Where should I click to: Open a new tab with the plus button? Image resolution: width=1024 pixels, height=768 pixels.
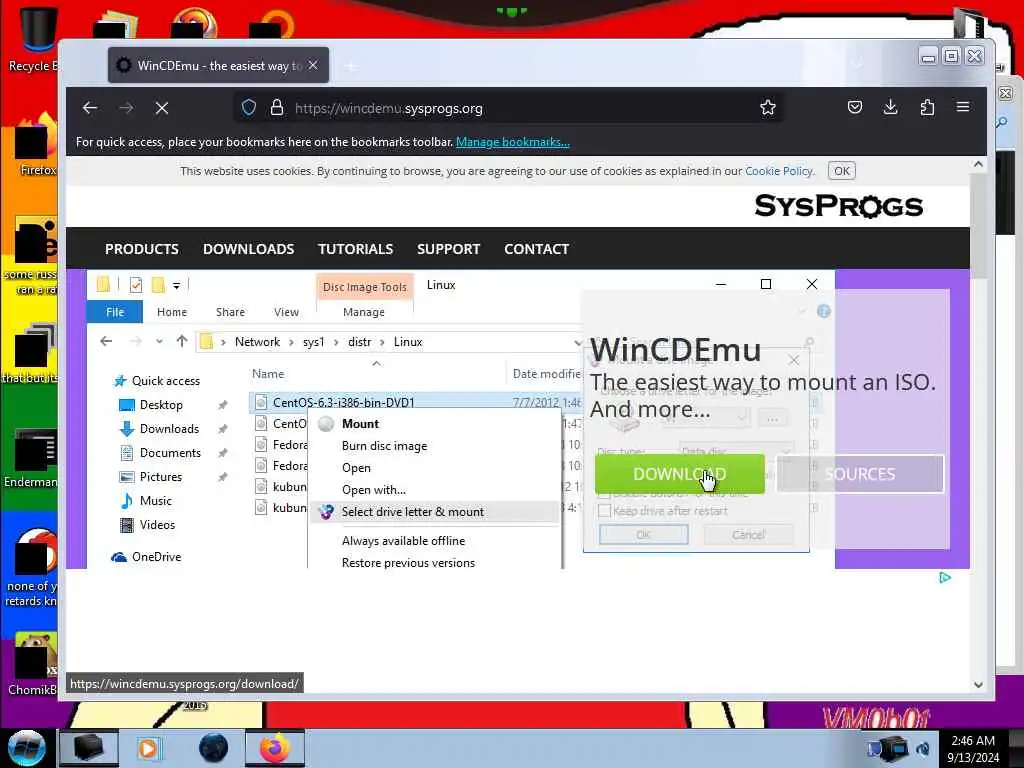click(x=351, y=66)
